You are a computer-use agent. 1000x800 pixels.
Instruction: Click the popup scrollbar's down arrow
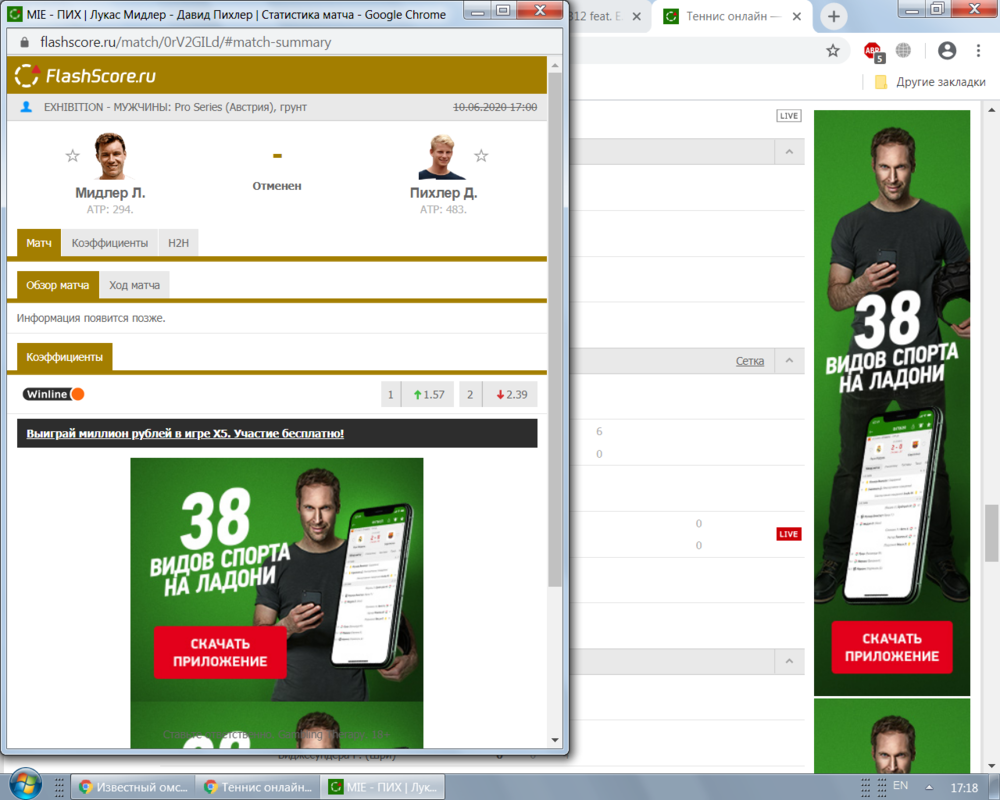555,740
